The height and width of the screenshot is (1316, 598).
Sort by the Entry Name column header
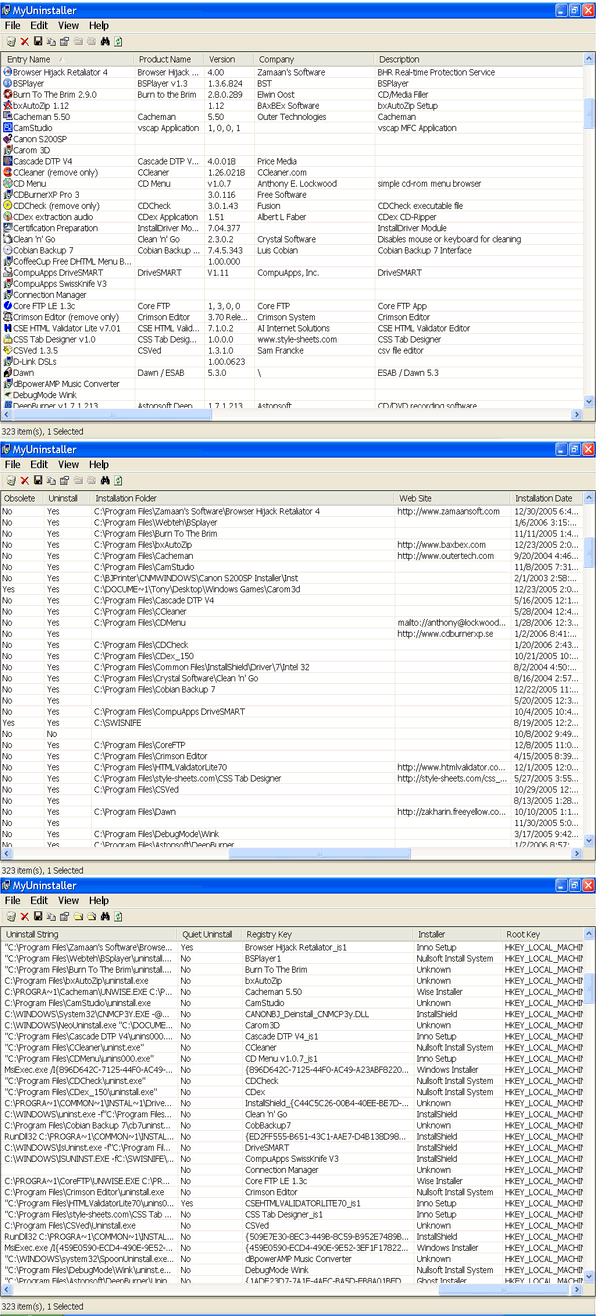pyautogui.click(x=68, y=60)
